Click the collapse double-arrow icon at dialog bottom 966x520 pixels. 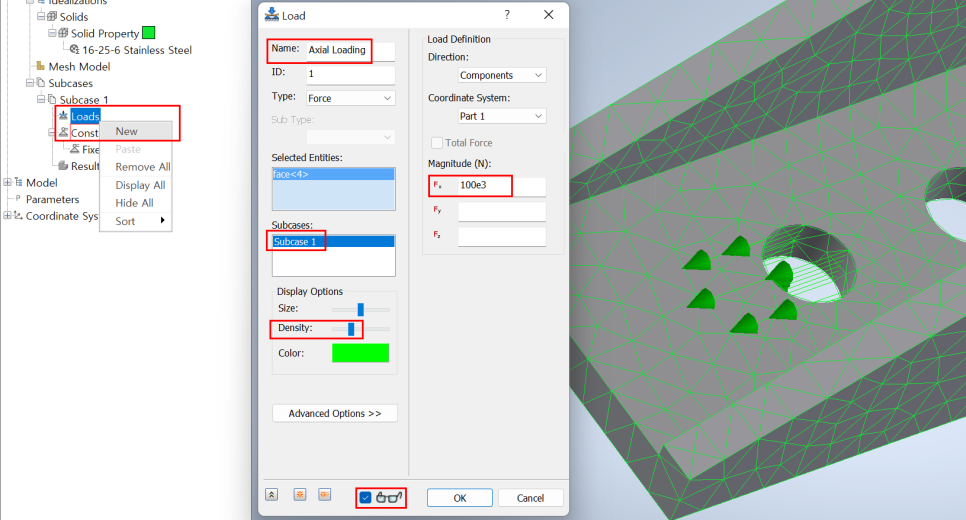272,495
